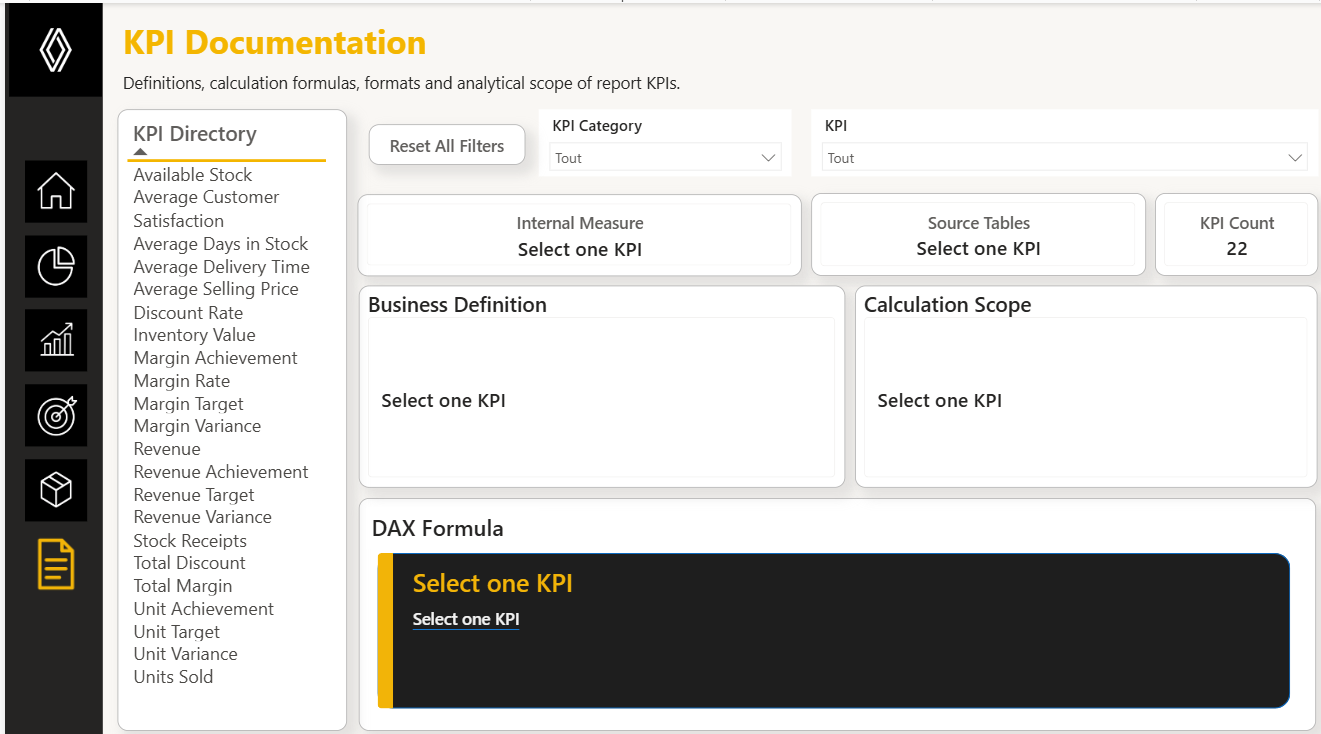Select Unit Variance KPI
The width and height of the screenshot is (1321, 734).
coord(186,654)
